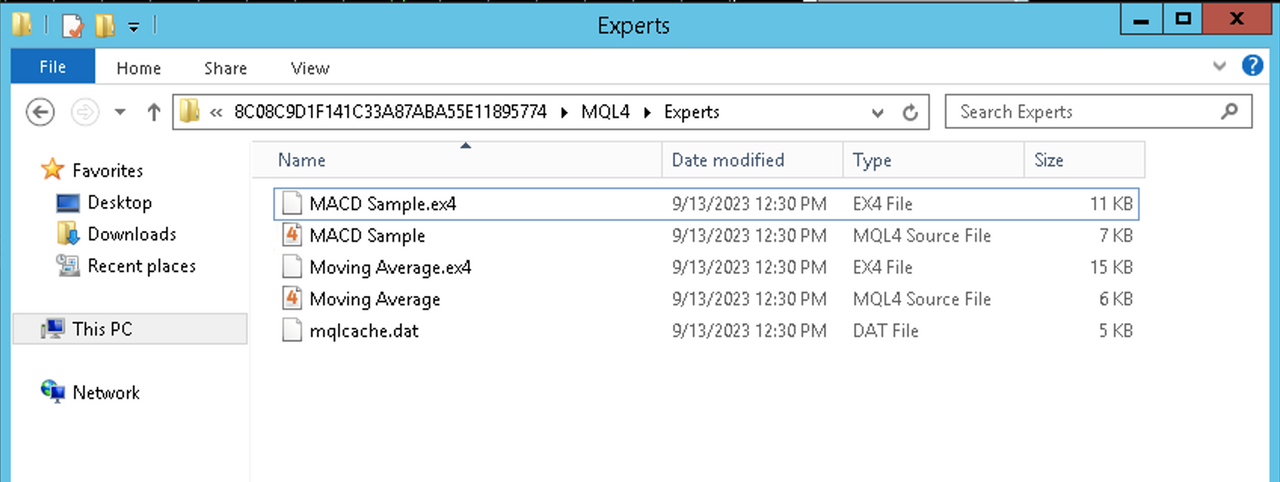
Task: Switch to the View ribbon tab
Action: click(x=310, y=68)
